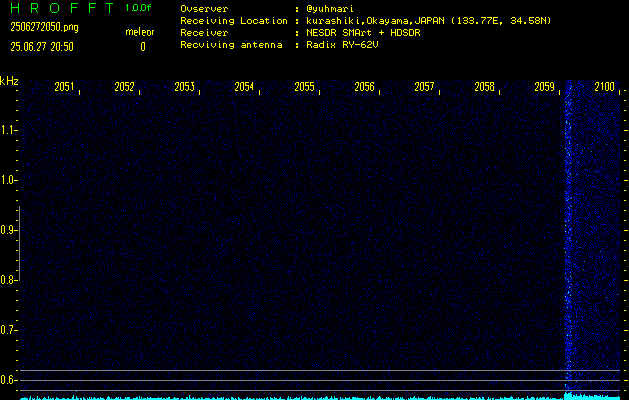Click the 1.1 kHz frequency label
The image size is (629, 400).
click(8, 130)
